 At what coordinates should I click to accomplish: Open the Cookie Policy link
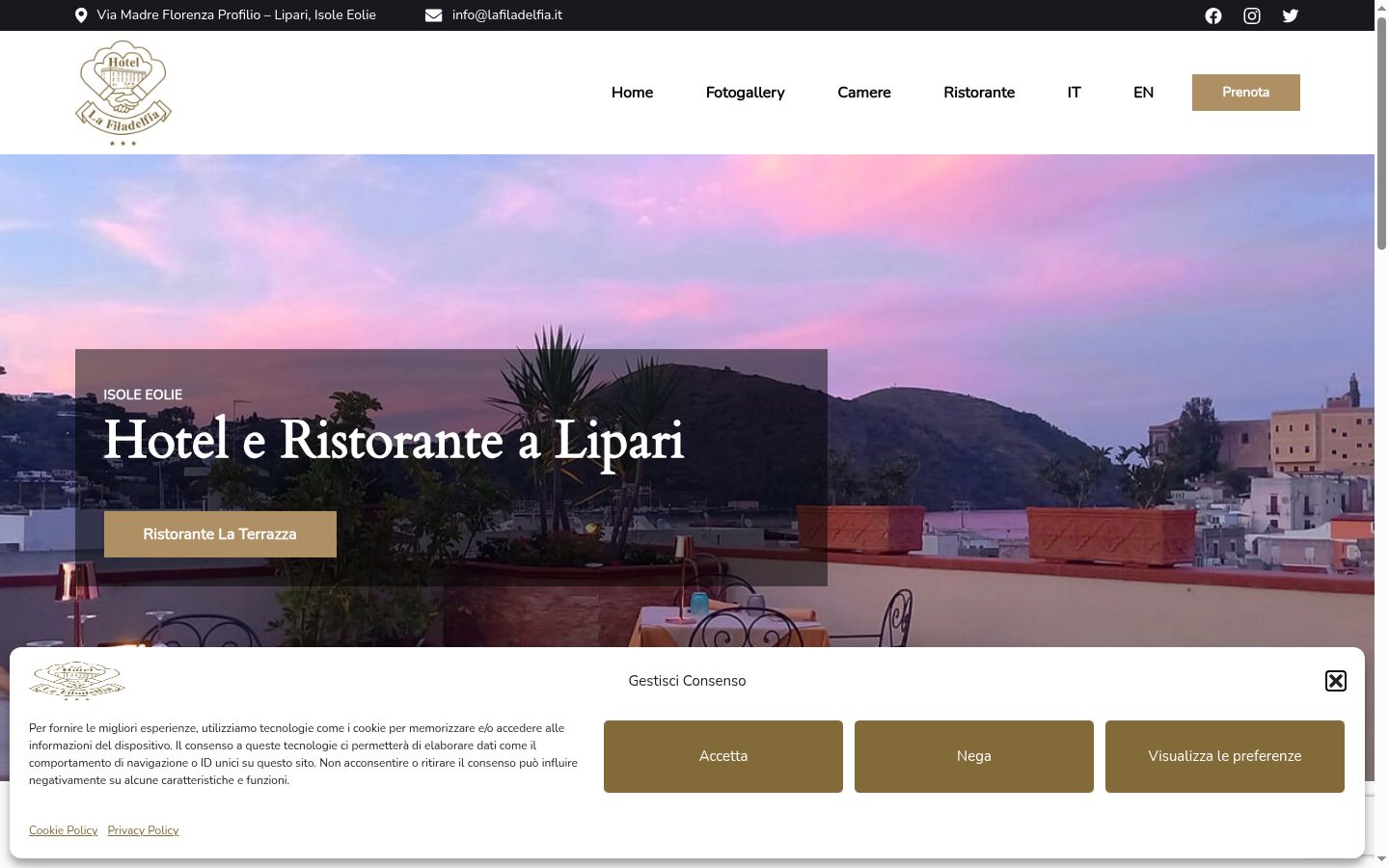64,830
